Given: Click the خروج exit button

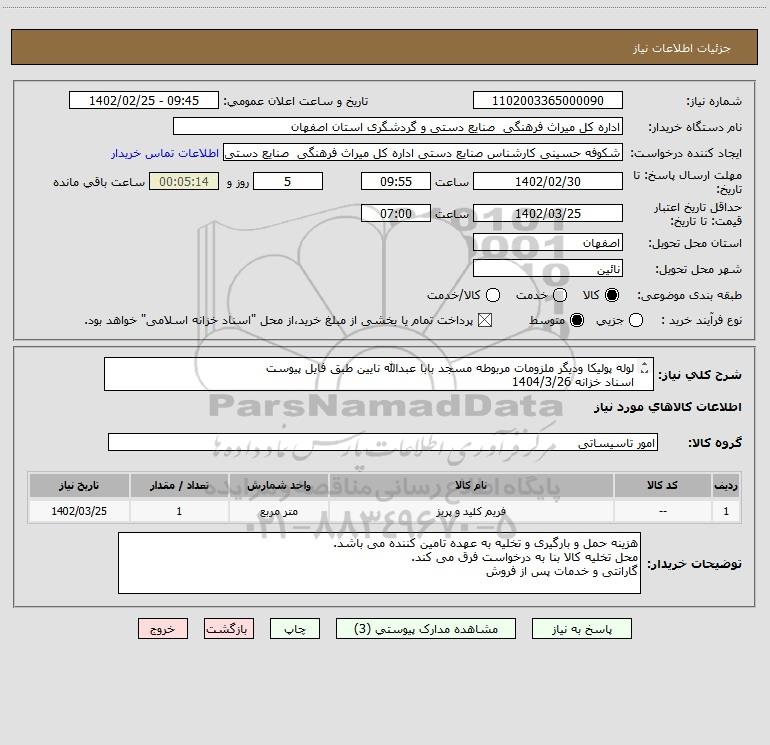Looking at the screenshot, I should pyautogui.click(x=163, y=629).
